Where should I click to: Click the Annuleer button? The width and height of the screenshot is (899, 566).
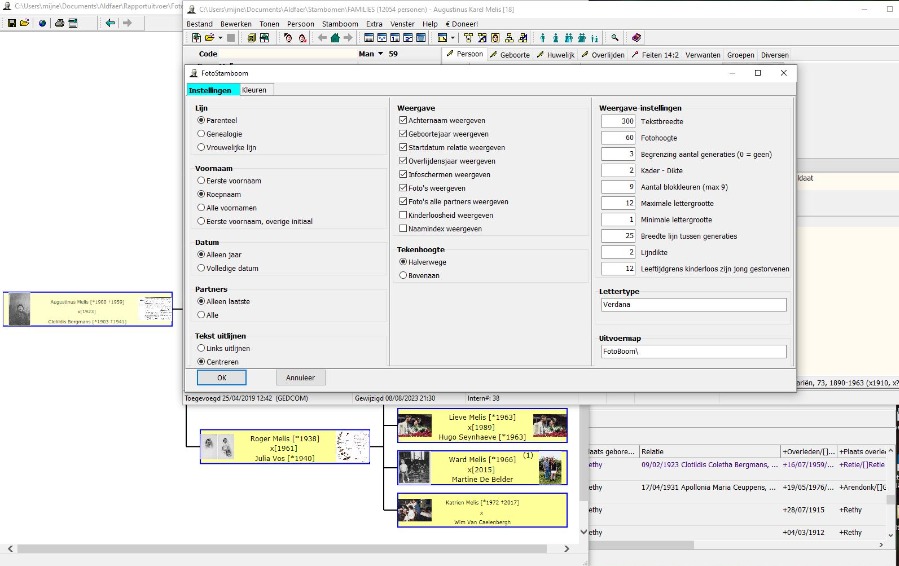point(300,378)
